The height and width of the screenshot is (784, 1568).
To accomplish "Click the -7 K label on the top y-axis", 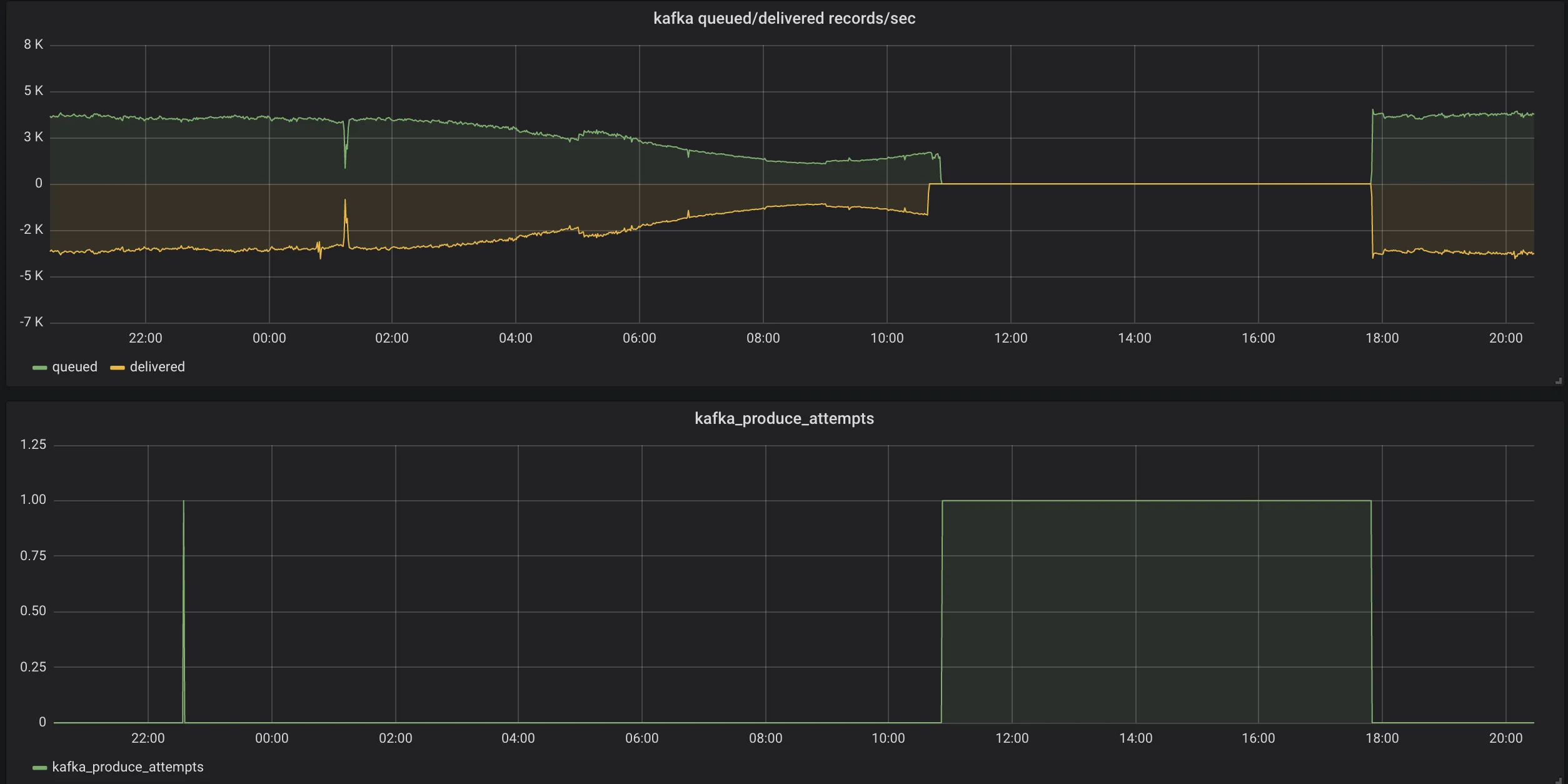I will pyautogui.click(x=31, y=322).
